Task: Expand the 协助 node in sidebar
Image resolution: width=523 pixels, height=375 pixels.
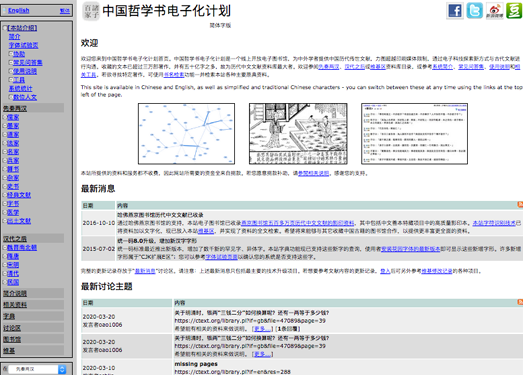Action: coord(11,54)
